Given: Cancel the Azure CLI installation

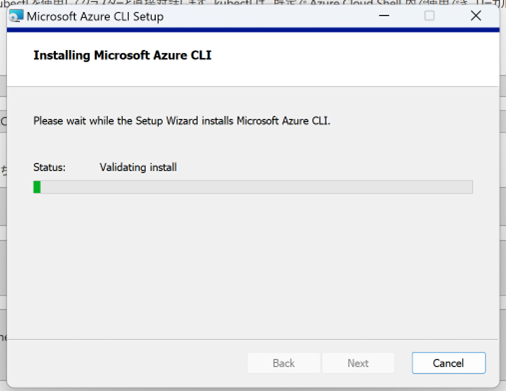Looking at the screenshot, I should click(x=448, y=363).
